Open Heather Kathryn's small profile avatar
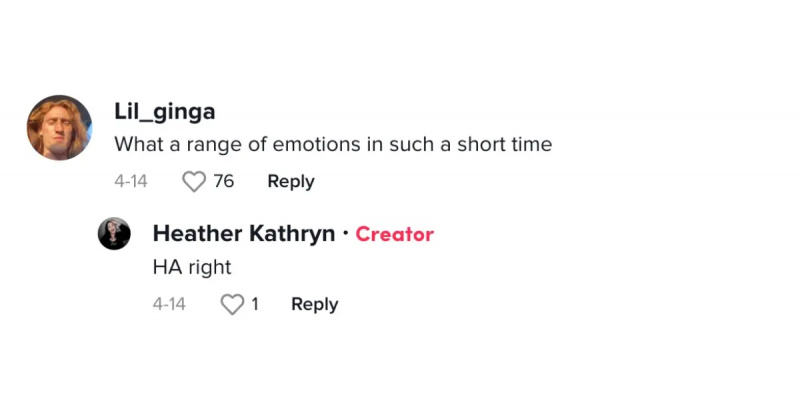Screen dimensions: 800x418 point(114,234)
